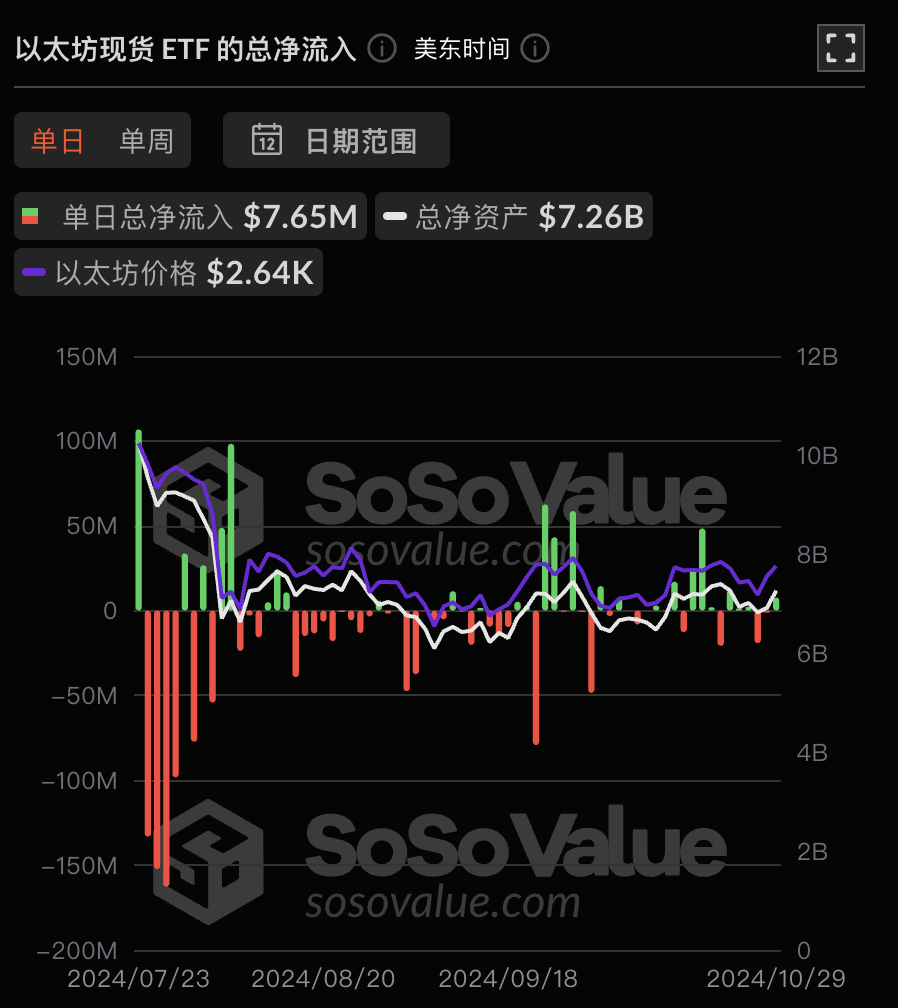This screenshot has height=1008, width=898.
Task: Click the −200M left axis label
Action: pyautogui.click(x=77, y=951)
